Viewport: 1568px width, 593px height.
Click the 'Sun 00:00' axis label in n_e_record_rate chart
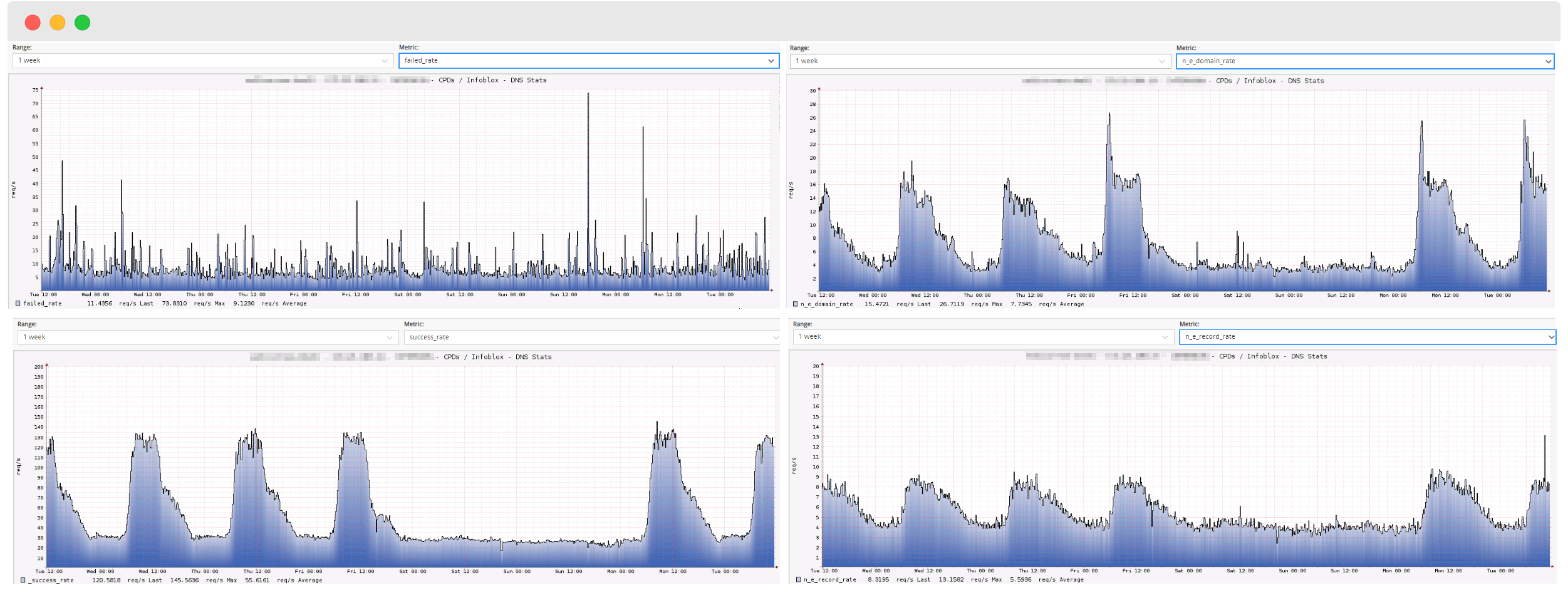click(1292, 571)
